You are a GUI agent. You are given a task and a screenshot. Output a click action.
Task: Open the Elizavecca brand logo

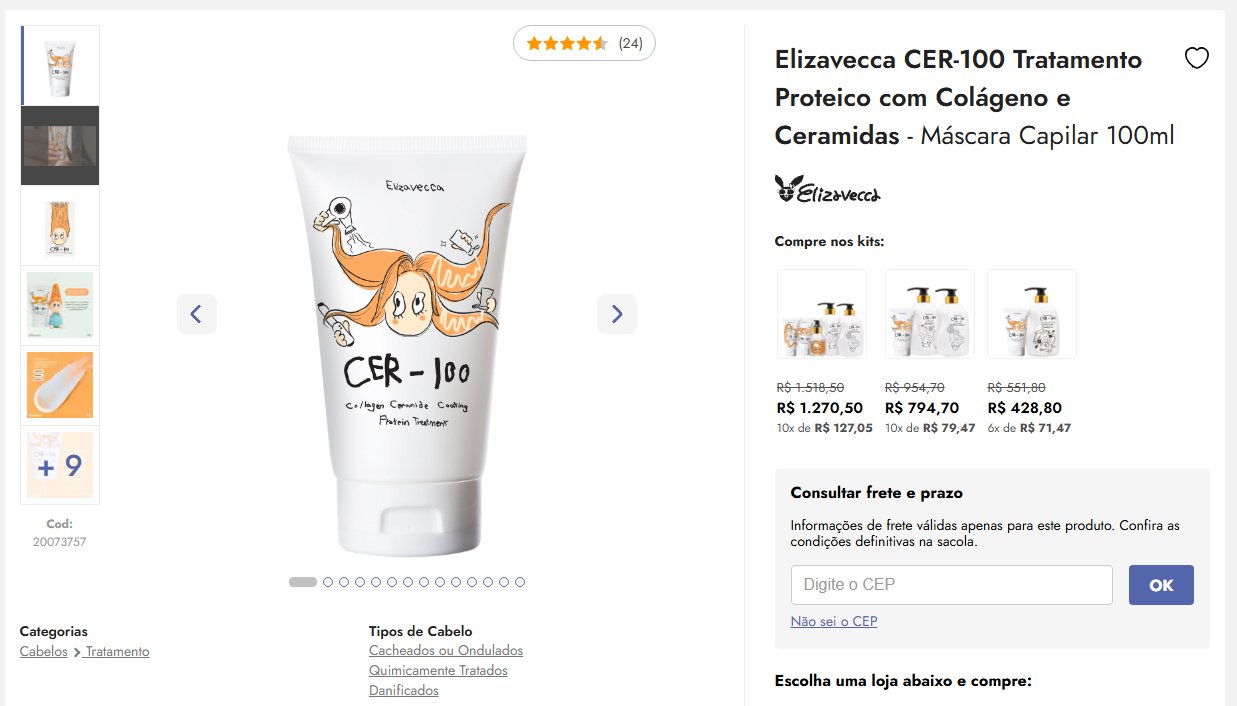(827, 189)
